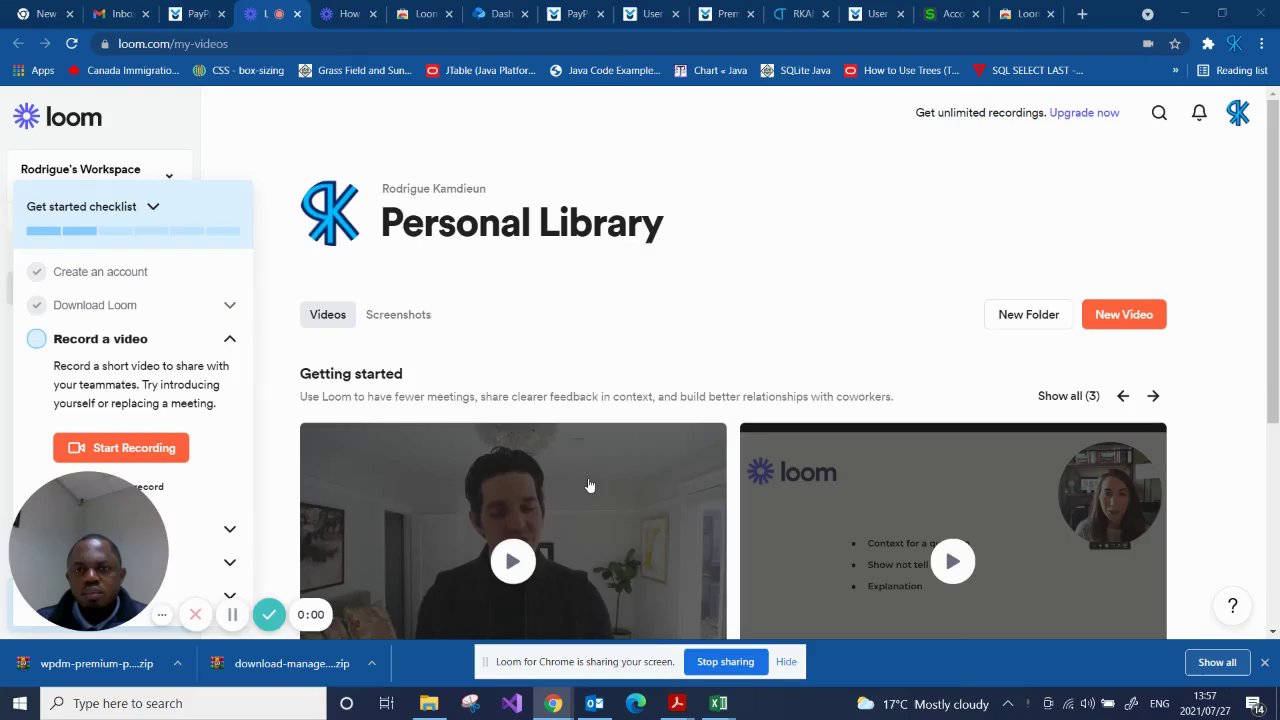Open the notifications bell
Screen dimensions: 1280x720
(1199, 113)
